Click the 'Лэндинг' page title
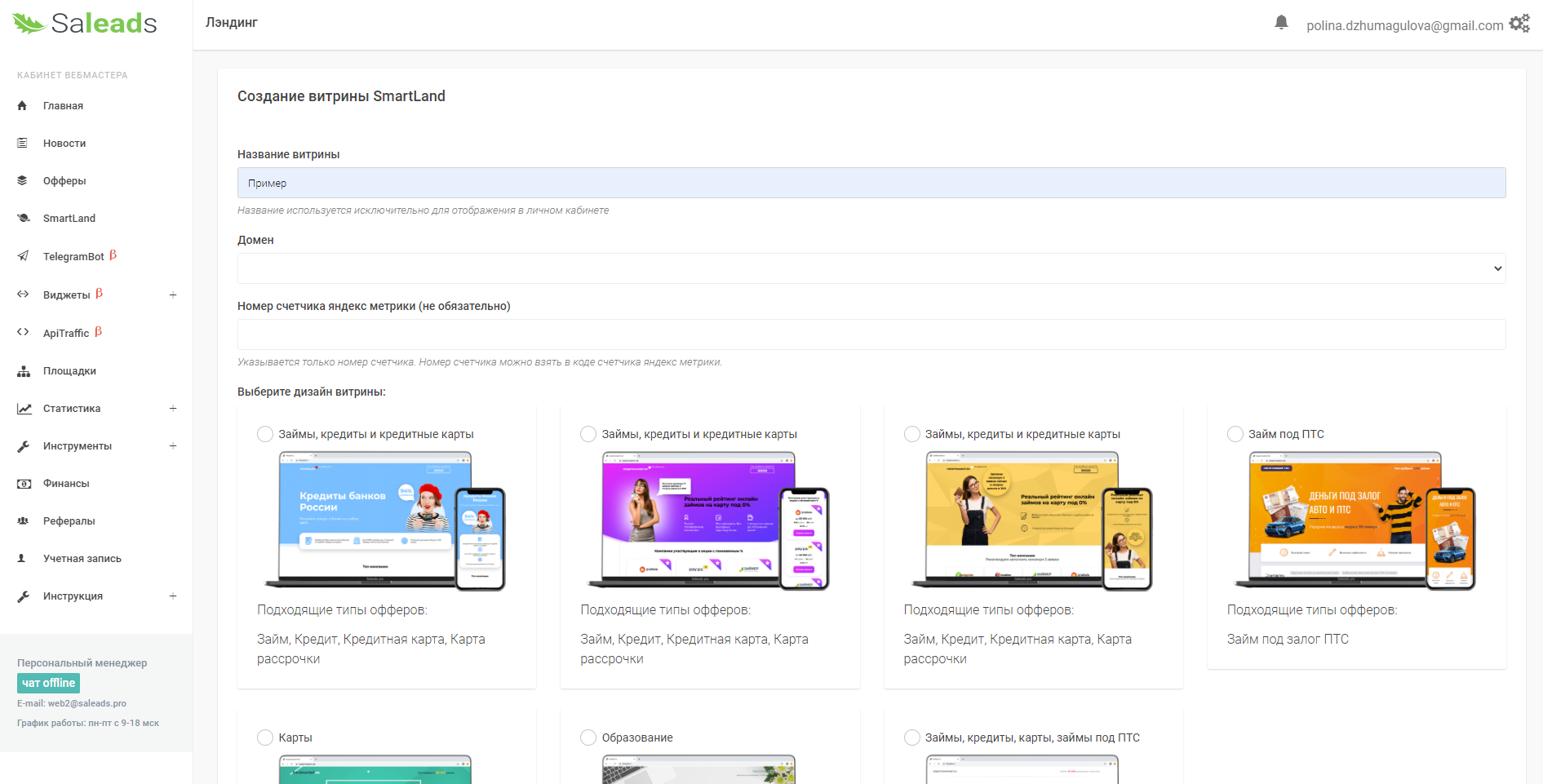 coord(232,23)
